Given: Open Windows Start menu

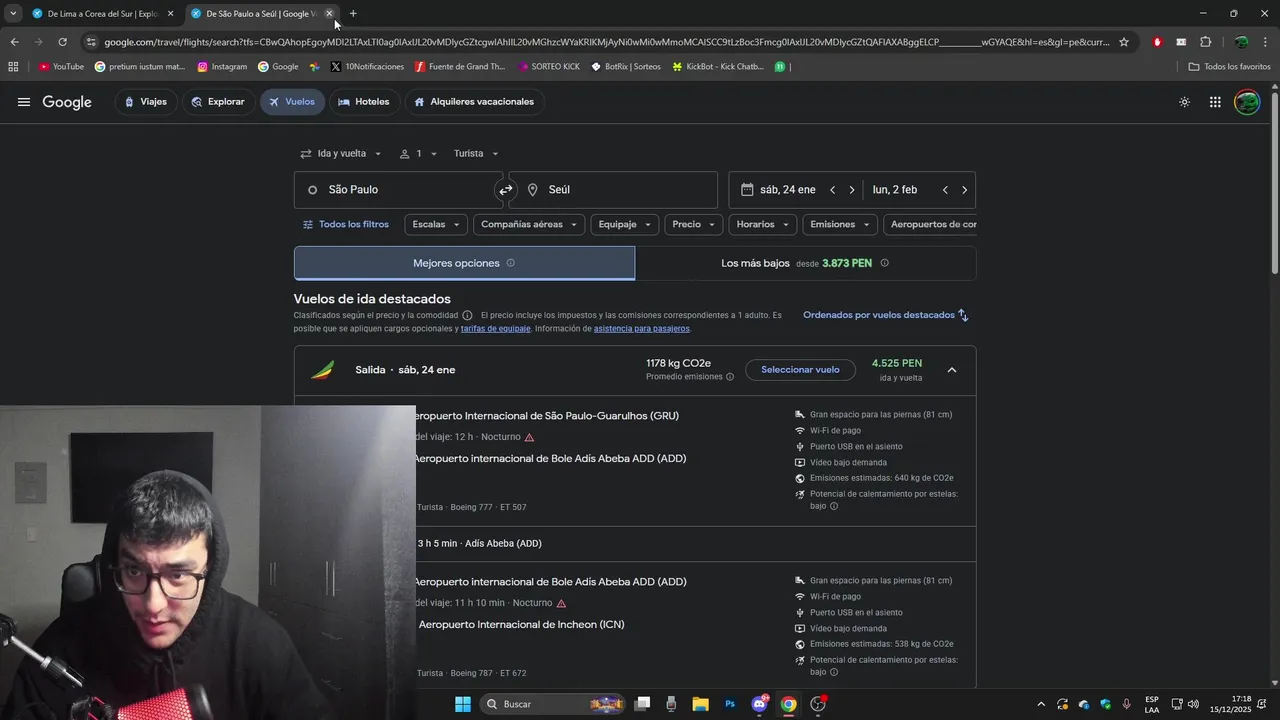Looking at the screenshot, I should click(463, 704).
